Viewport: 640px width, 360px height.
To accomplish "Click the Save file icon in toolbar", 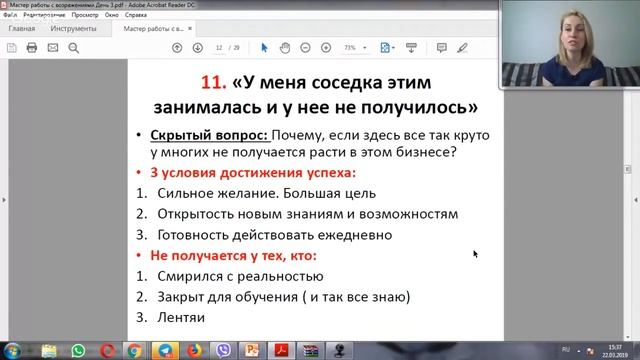I will pos(11,48).
